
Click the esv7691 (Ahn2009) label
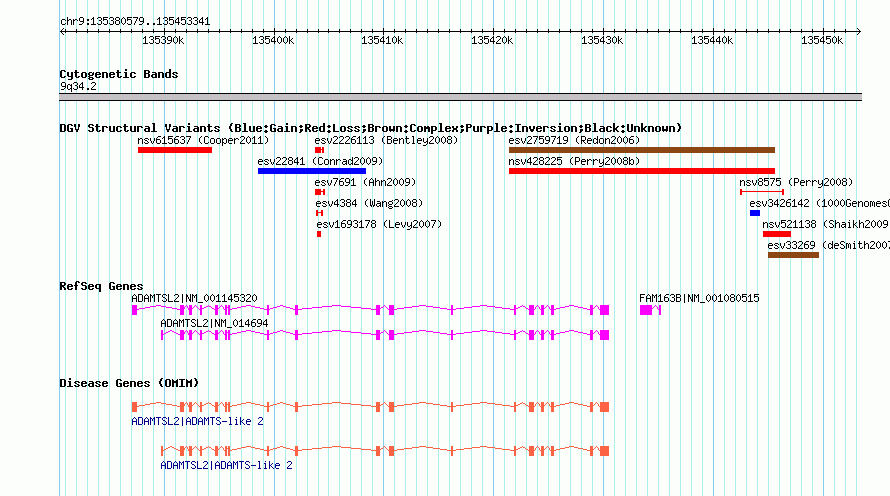click(x=365, y=182)
